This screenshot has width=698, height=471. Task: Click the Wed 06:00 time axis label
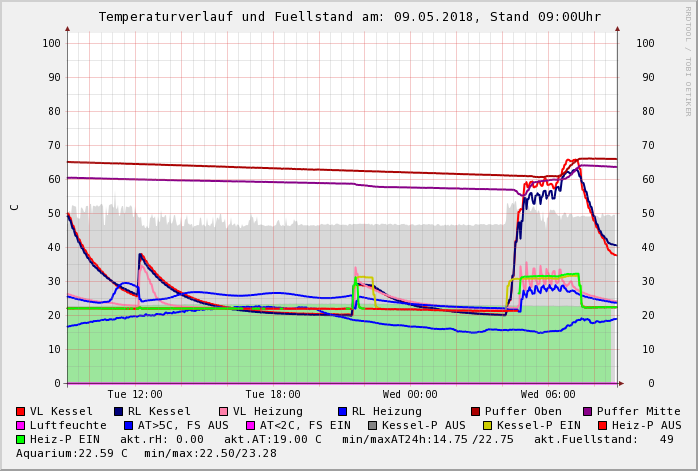tap(548, 395)
